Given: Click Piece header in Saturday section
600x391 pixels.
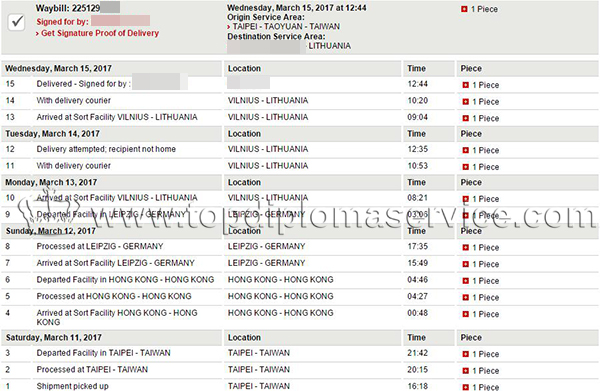Looking at the screenshot, I should pos(471,338).
